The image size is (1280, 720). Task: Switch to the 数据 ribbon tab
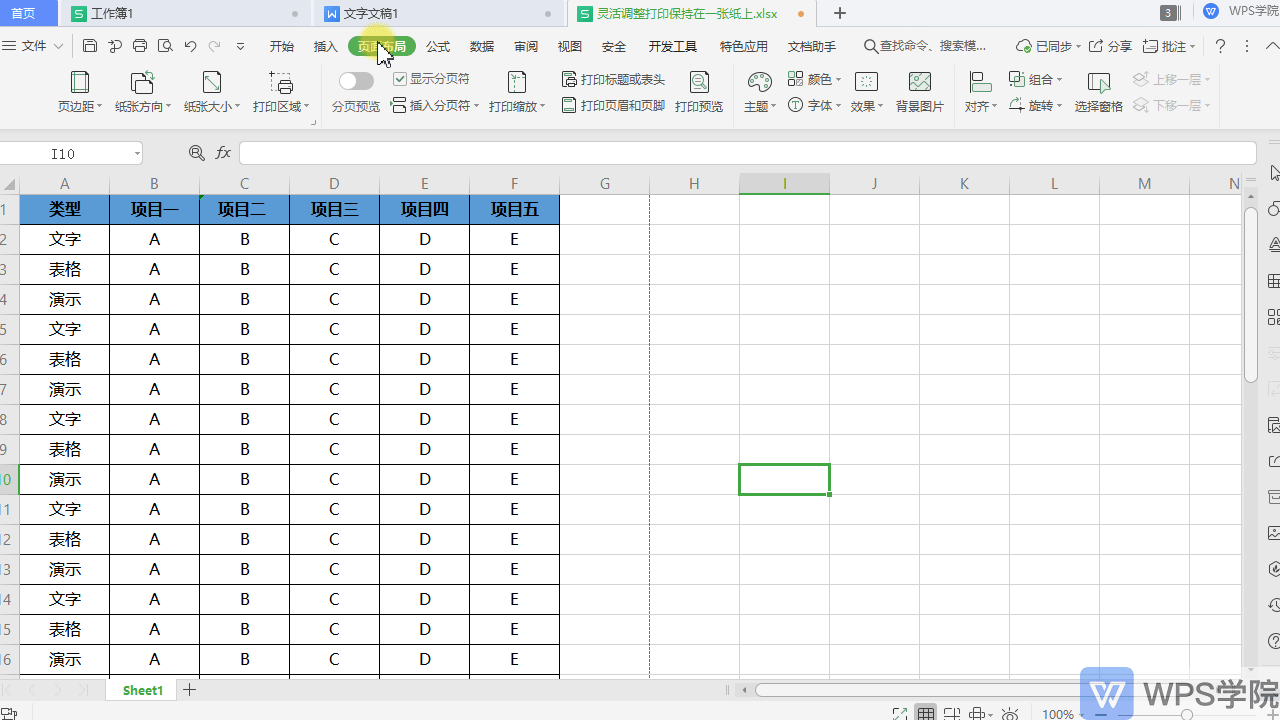[x=481, y=45]
